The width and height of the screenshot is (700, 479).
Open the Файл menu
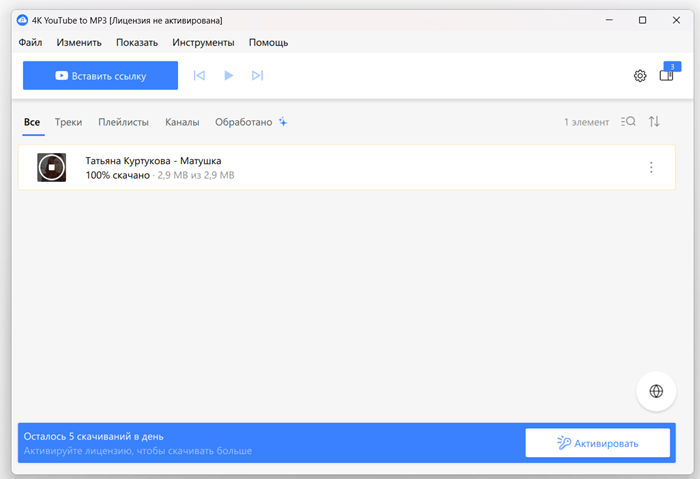click(30, 42)
